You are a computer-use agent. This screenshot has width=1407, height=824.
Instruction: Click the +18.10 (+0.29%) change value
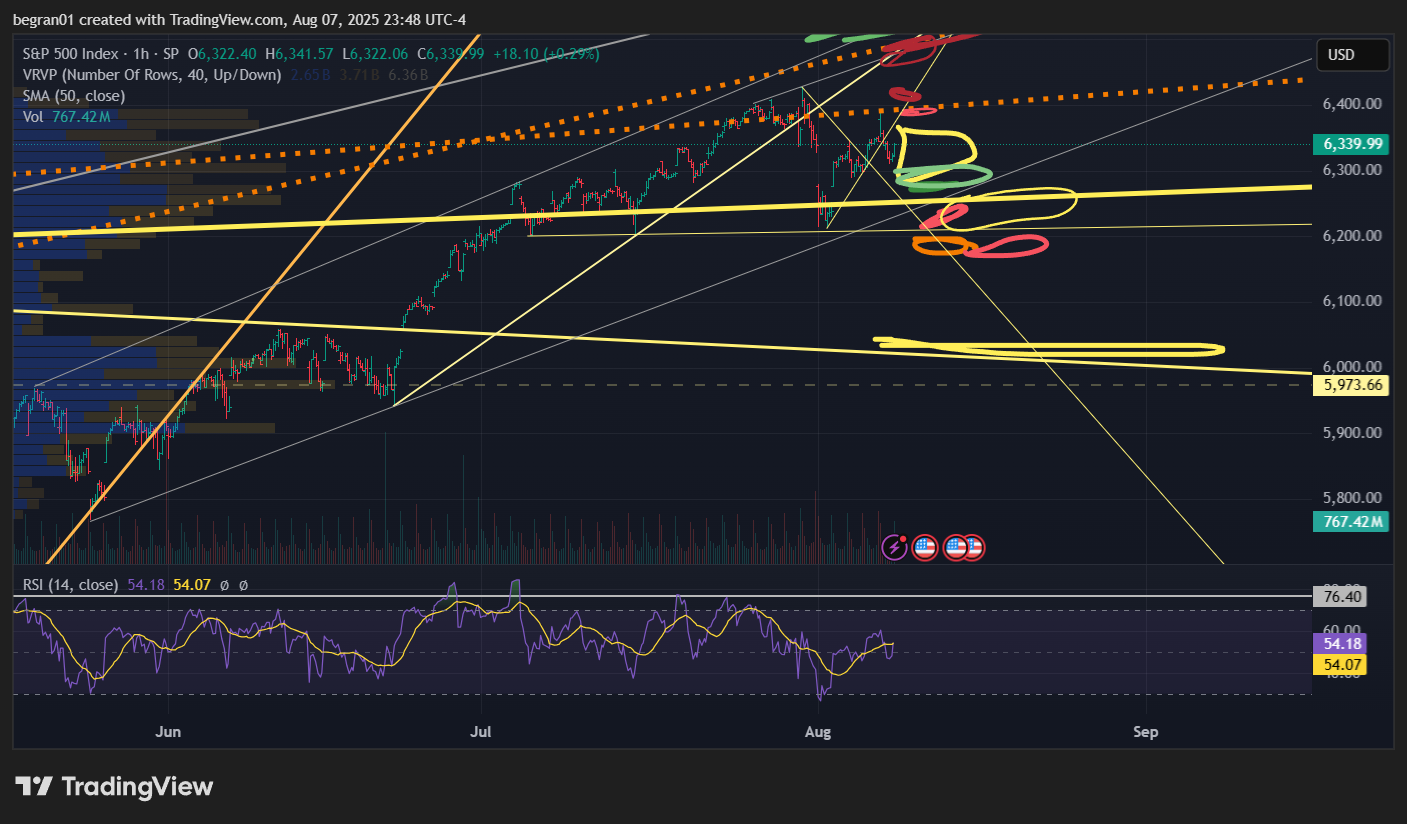point(546,54)
